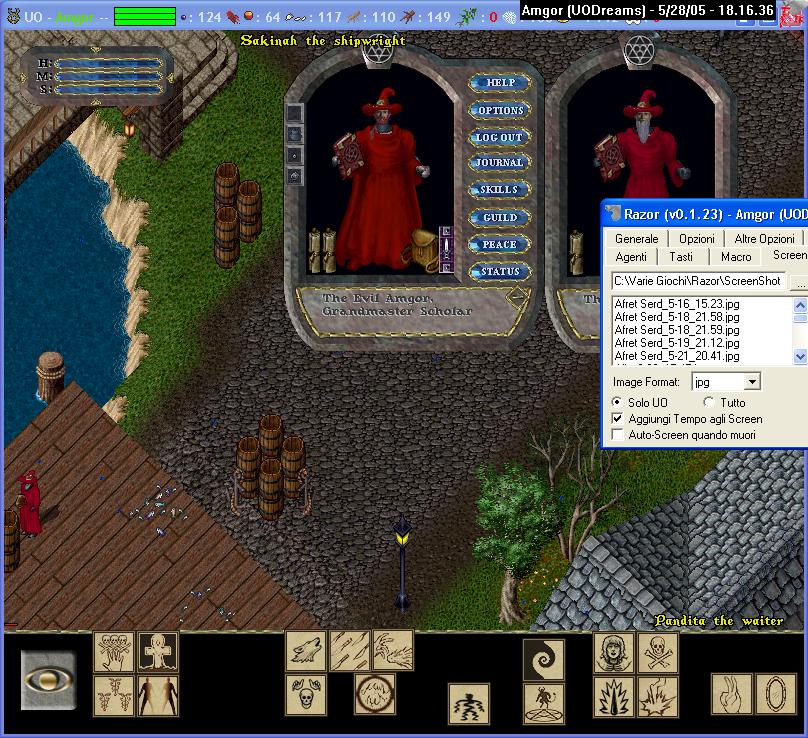Viewport: 808px width, 738px height.
Task: Cast the skull and crossbones poison icon
Action: pyautogui.click(x=658, y=653)
